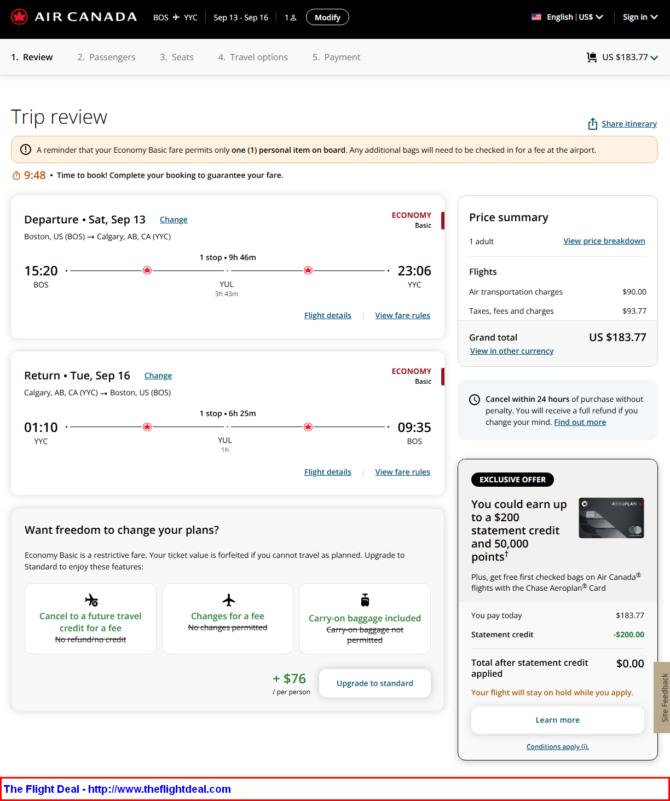Click Find out more about cancellation
This screenshot has width=670, height=801.
point(580,422)
